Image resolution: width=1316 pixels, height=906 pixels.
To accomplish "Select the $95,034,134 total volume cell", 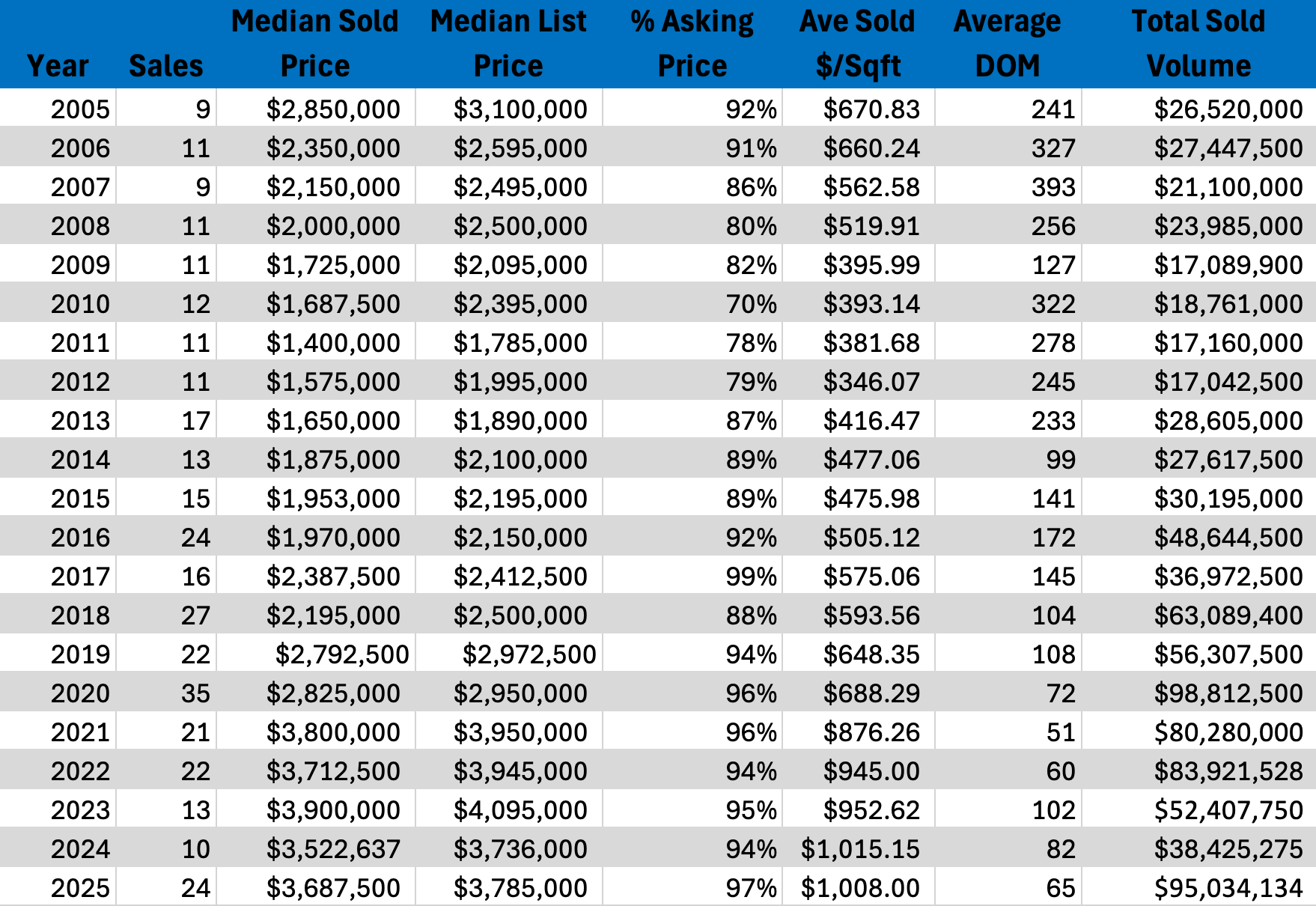I will (1228, 888).
